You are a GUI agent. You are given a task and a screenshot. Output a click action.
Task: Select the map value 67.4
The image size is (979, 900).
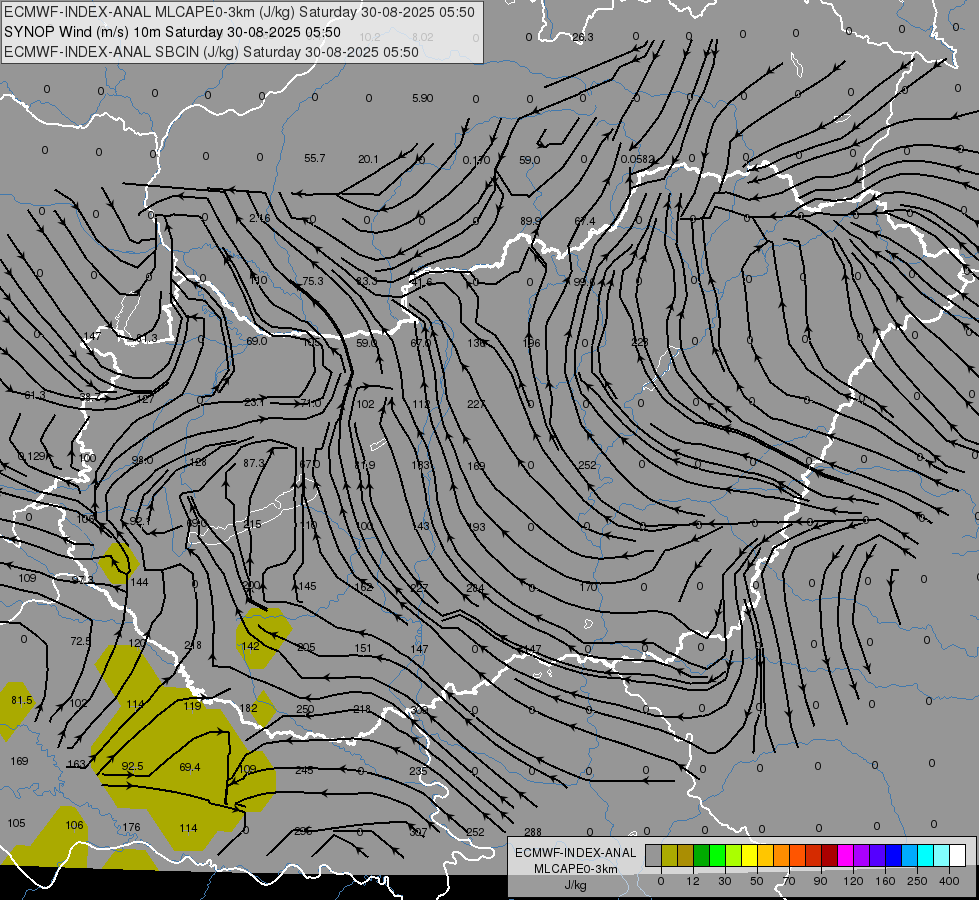pos(585,221)
